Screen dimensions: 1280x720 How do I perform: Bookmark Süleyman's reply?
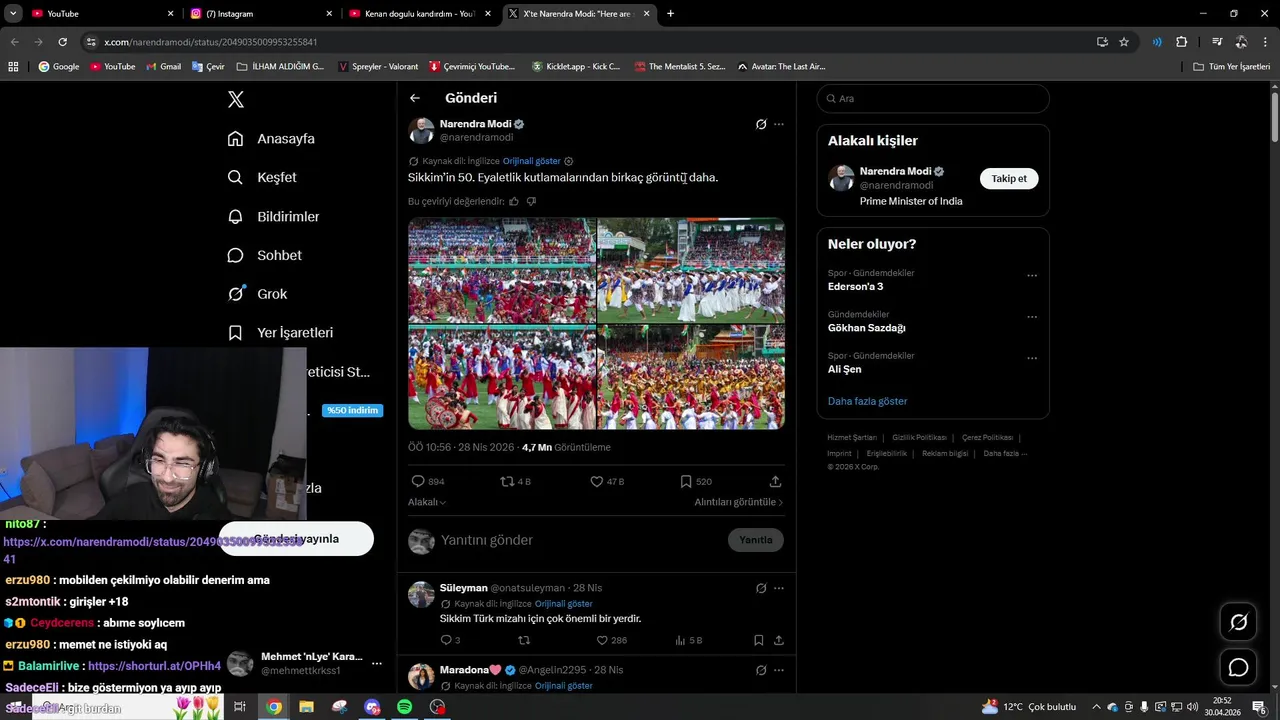(x=759, y=640)
